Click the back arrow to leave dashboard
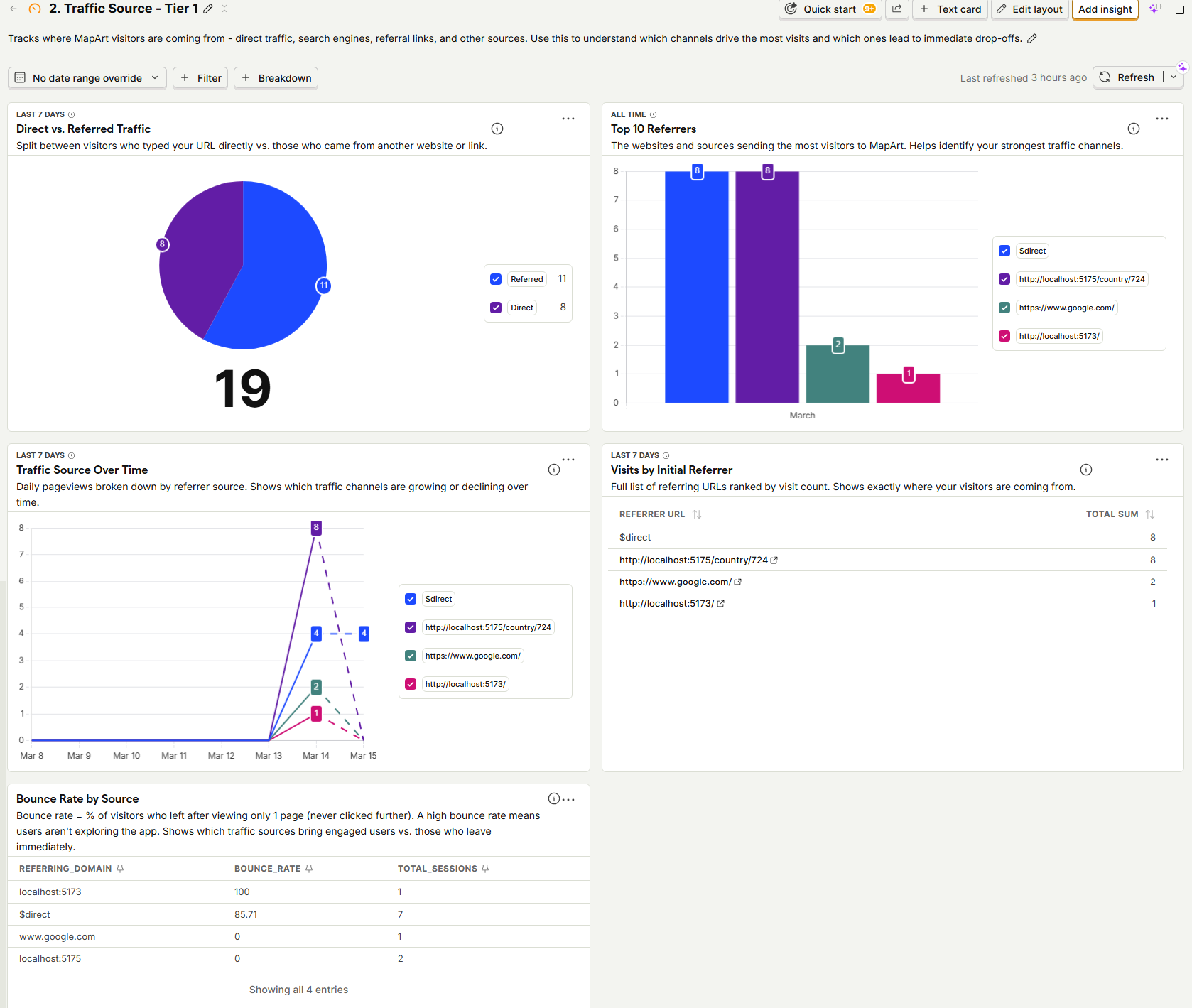The image size is (1192, 1008). pos(13,9)
